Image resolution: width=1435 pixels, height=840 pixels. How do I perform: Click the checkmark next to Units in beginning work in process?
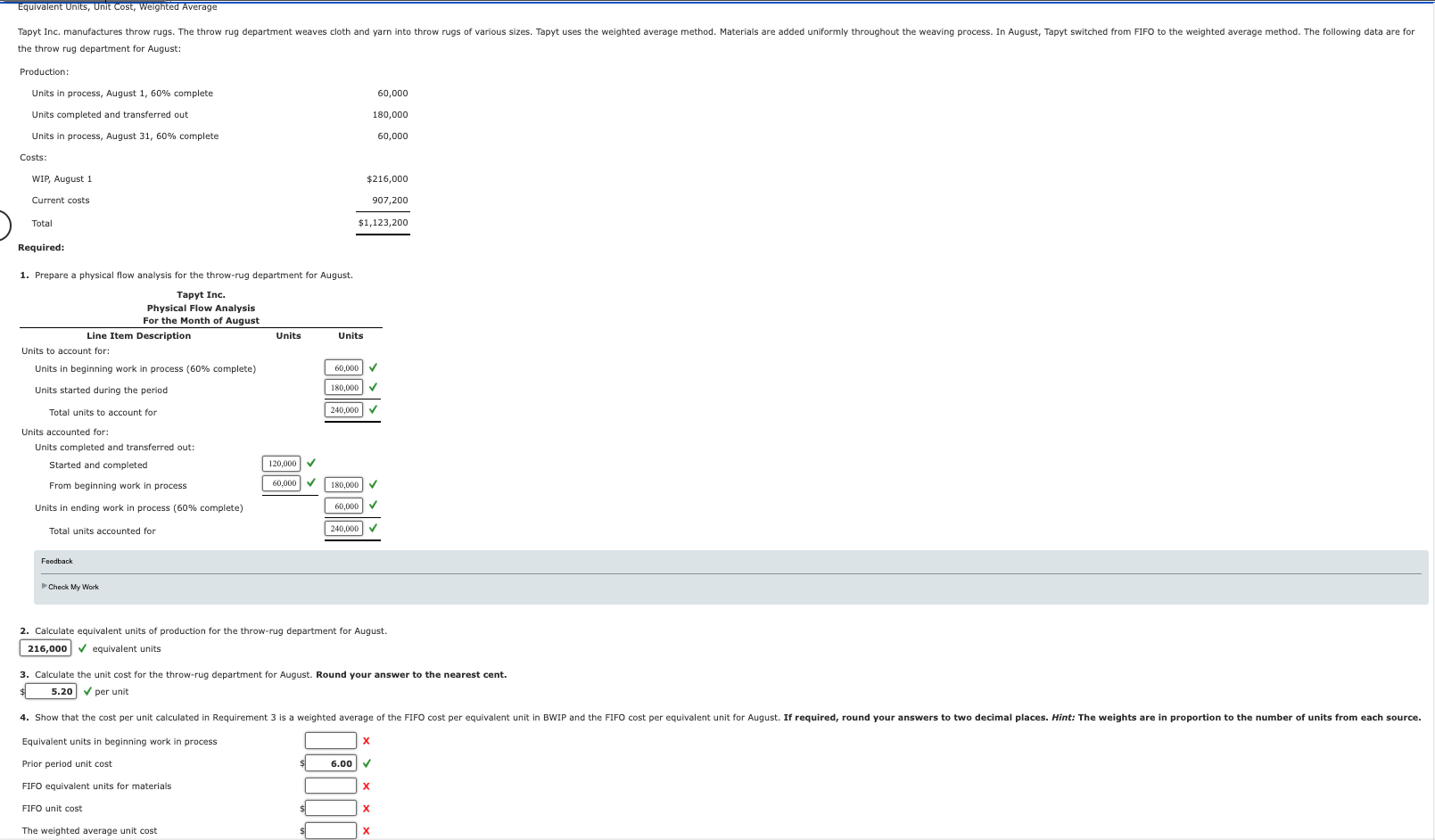[375, 367]
